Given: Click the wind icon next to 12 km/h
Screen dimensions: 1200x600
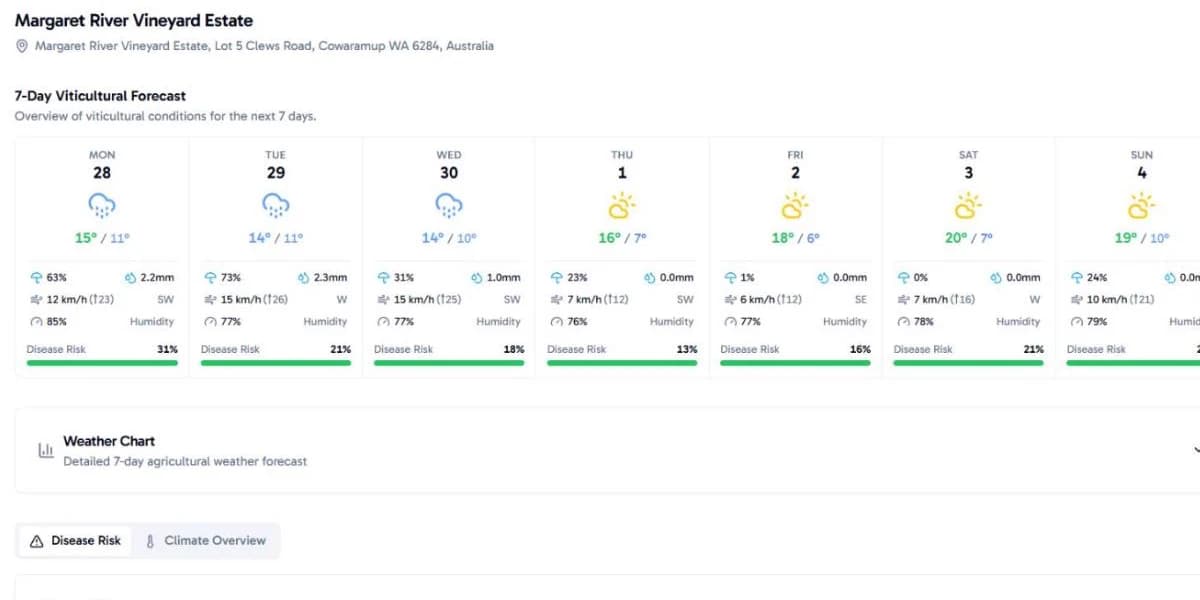Looking at the screenshot, I should click(x=37, y=300).
